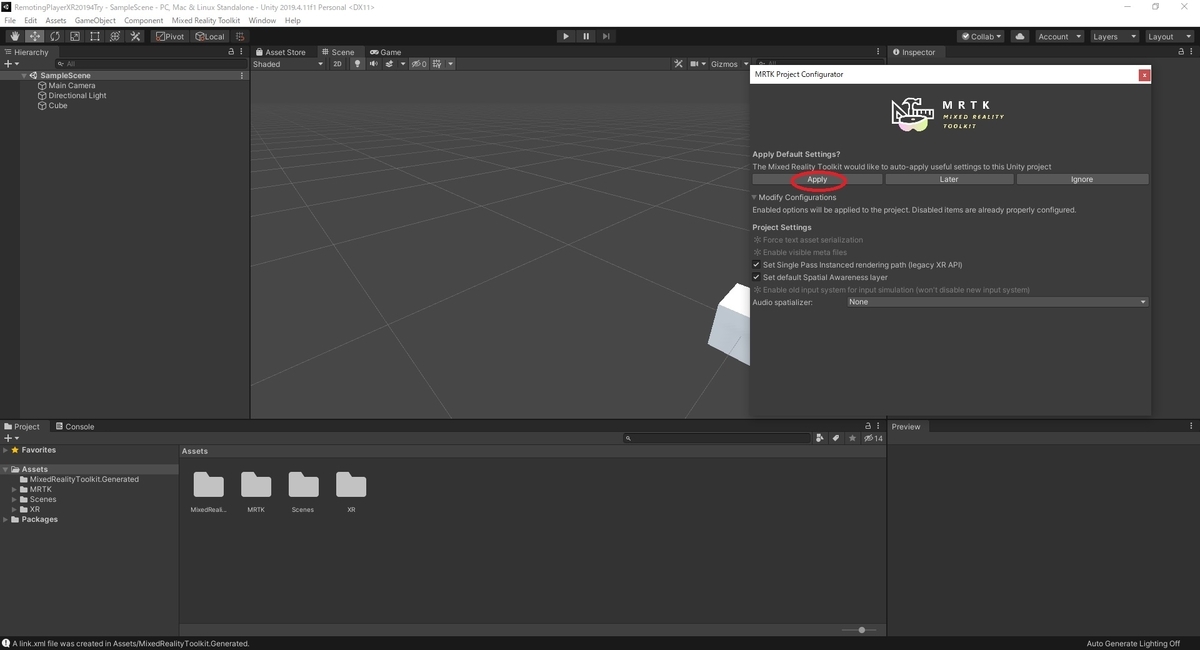Toggle hidden packages visibility count
The image size is (1200, 650).
coord(873,438)
